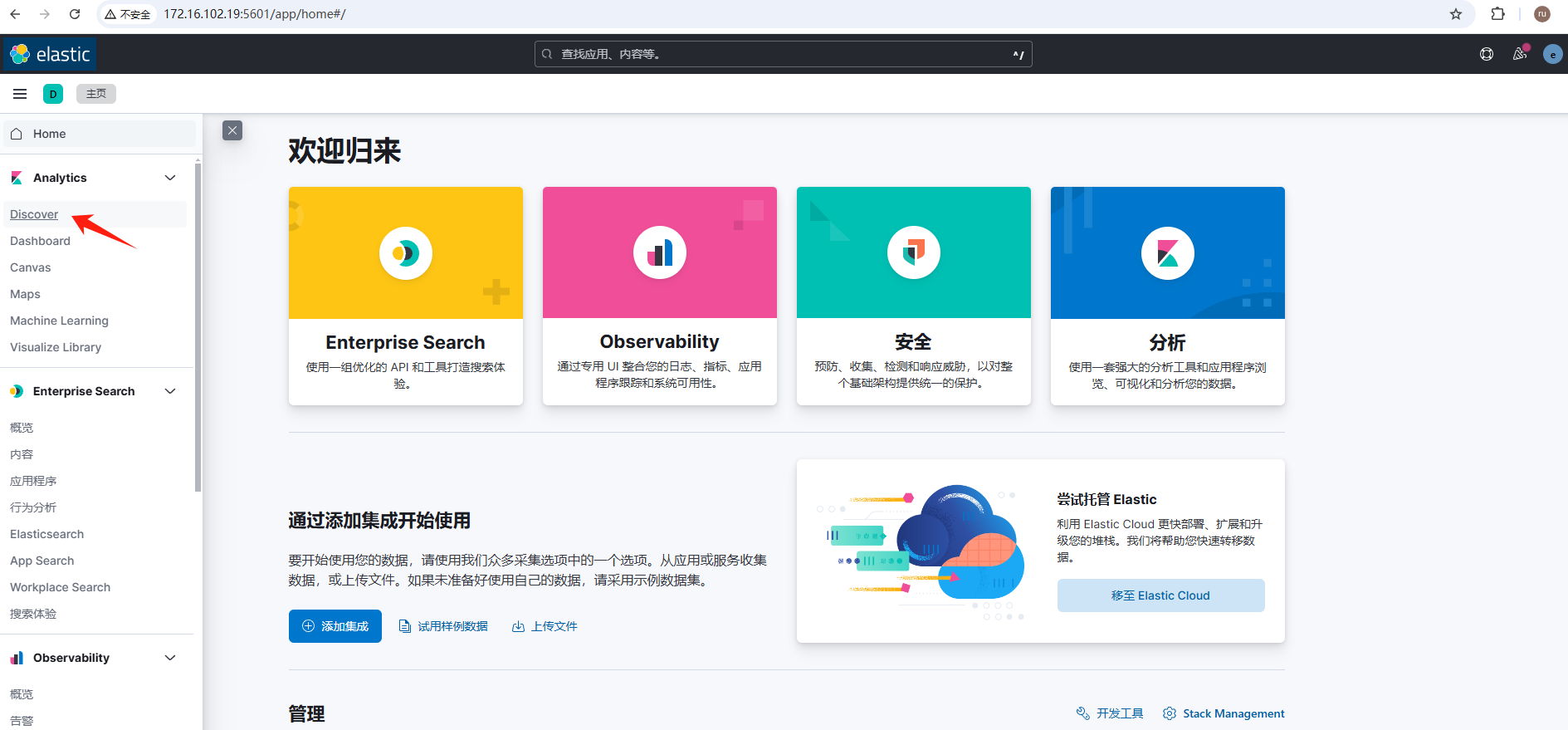
Task: Click the Analytics section logo icon
Action: (x=17, y=178)
